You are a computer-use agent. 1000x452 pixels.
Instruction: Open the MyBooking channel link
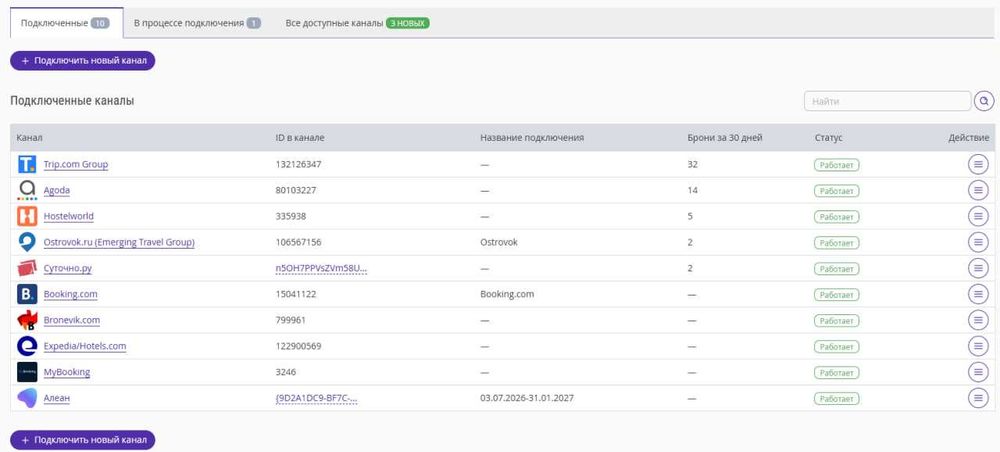pos(66,372)
